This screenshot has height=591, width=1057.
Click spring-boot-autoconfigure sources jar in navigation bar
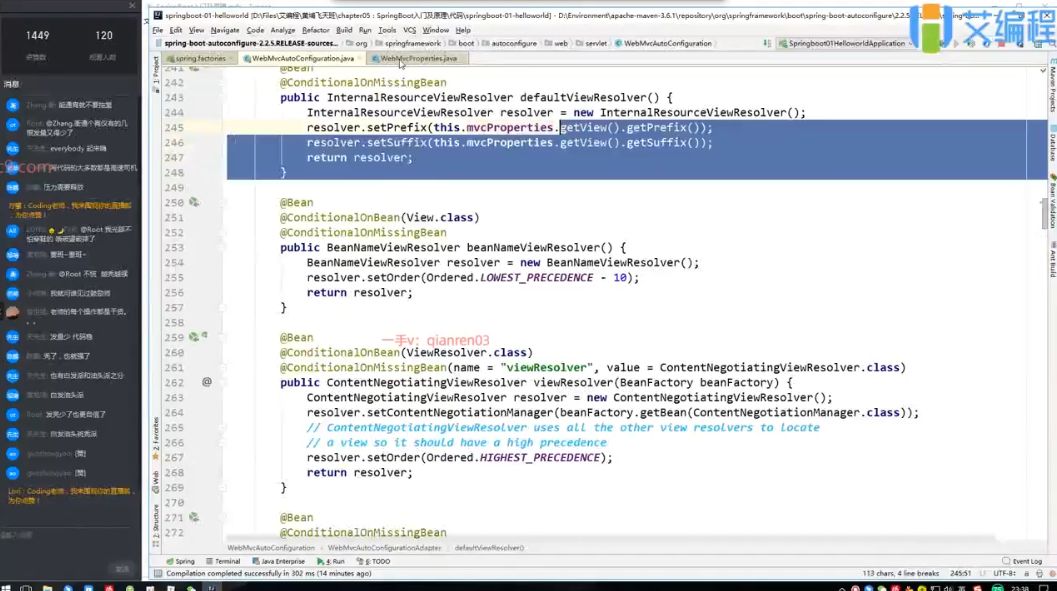pyautogui.click(x=247, y=43)
